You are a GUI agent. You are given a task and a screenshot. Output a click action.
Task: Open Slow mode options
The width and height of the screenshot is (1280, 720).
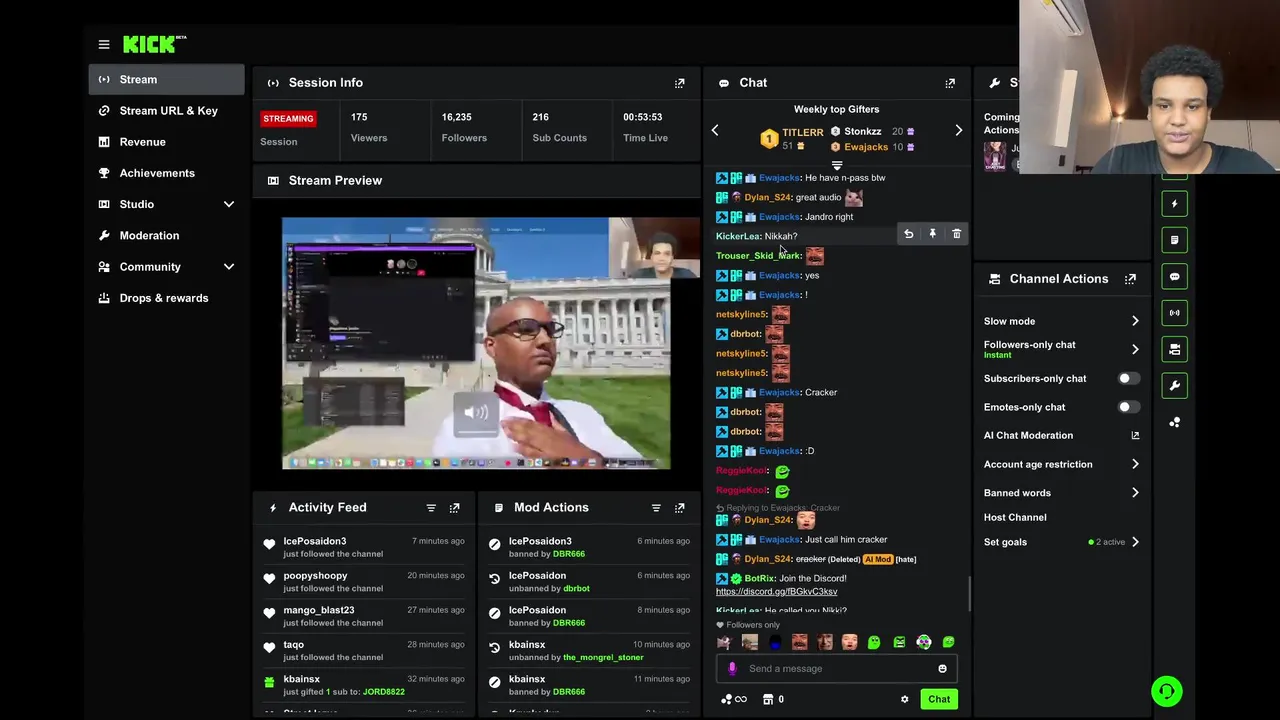coord(1061,321)
